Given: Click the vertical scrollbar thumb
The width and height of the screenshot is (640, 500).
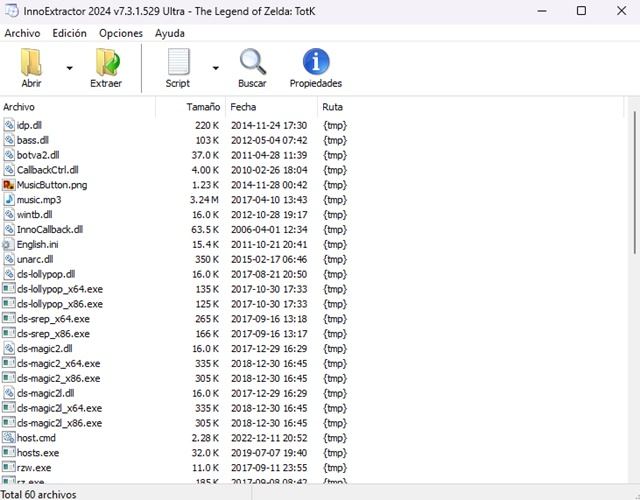Looking at the screenshot, I should [636, 182].
